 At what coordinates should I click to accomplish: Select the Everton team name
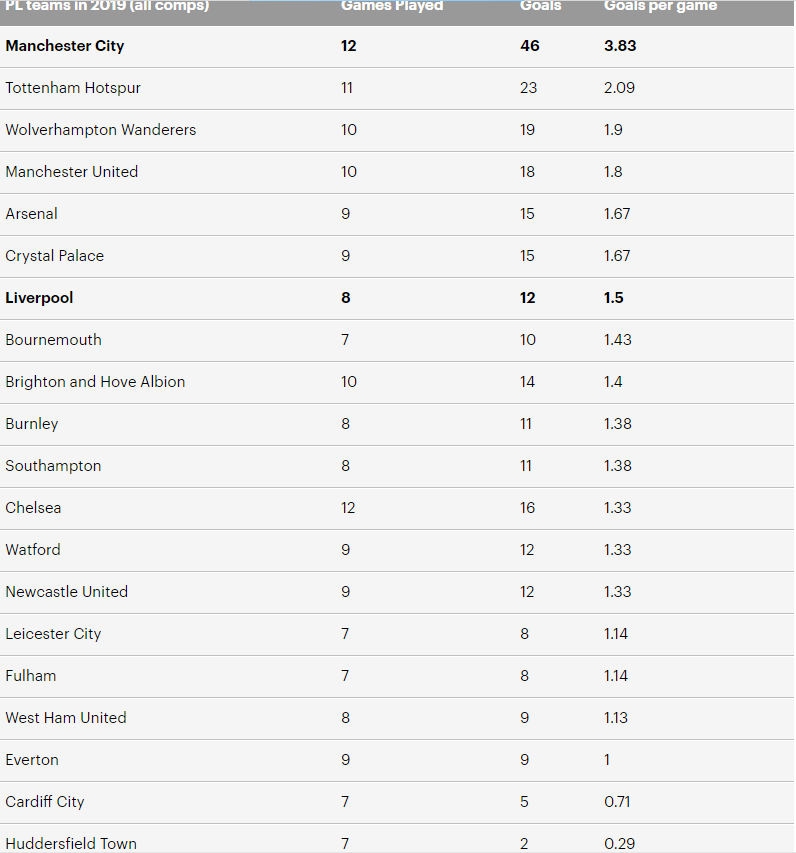pyautogui.click(x=32, y=760)
